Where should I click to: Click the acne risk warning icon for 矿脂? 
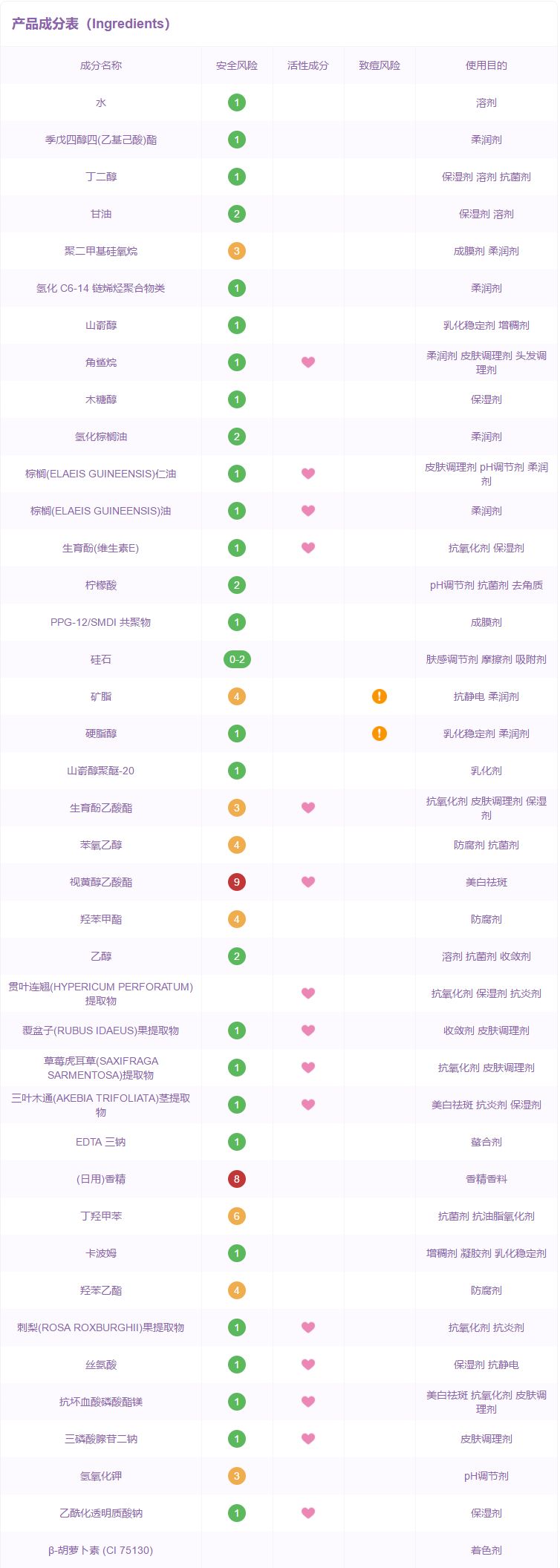[380, 696]
